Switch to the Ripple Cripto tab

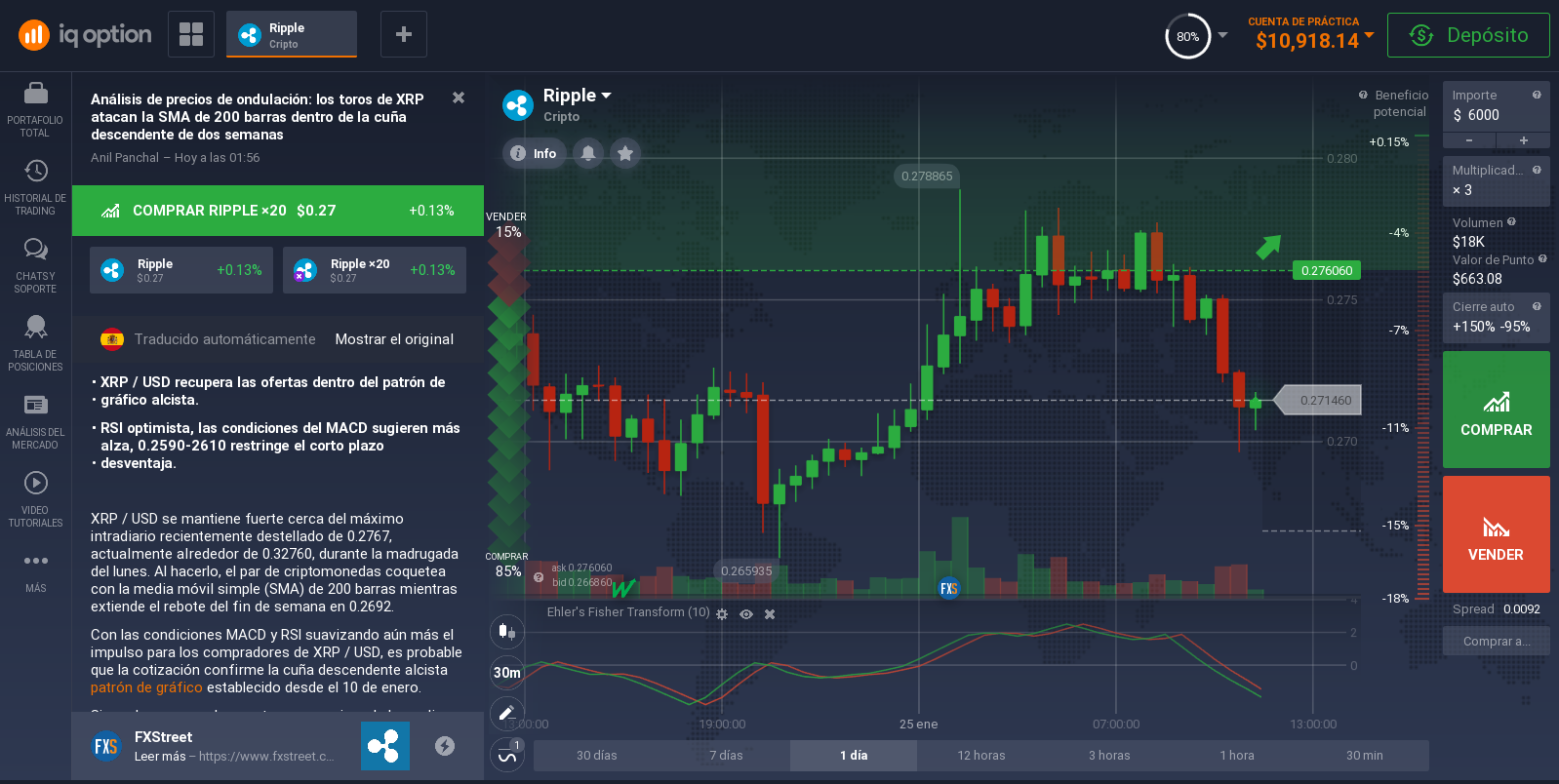pyautogui.click(x=292, y=34)
